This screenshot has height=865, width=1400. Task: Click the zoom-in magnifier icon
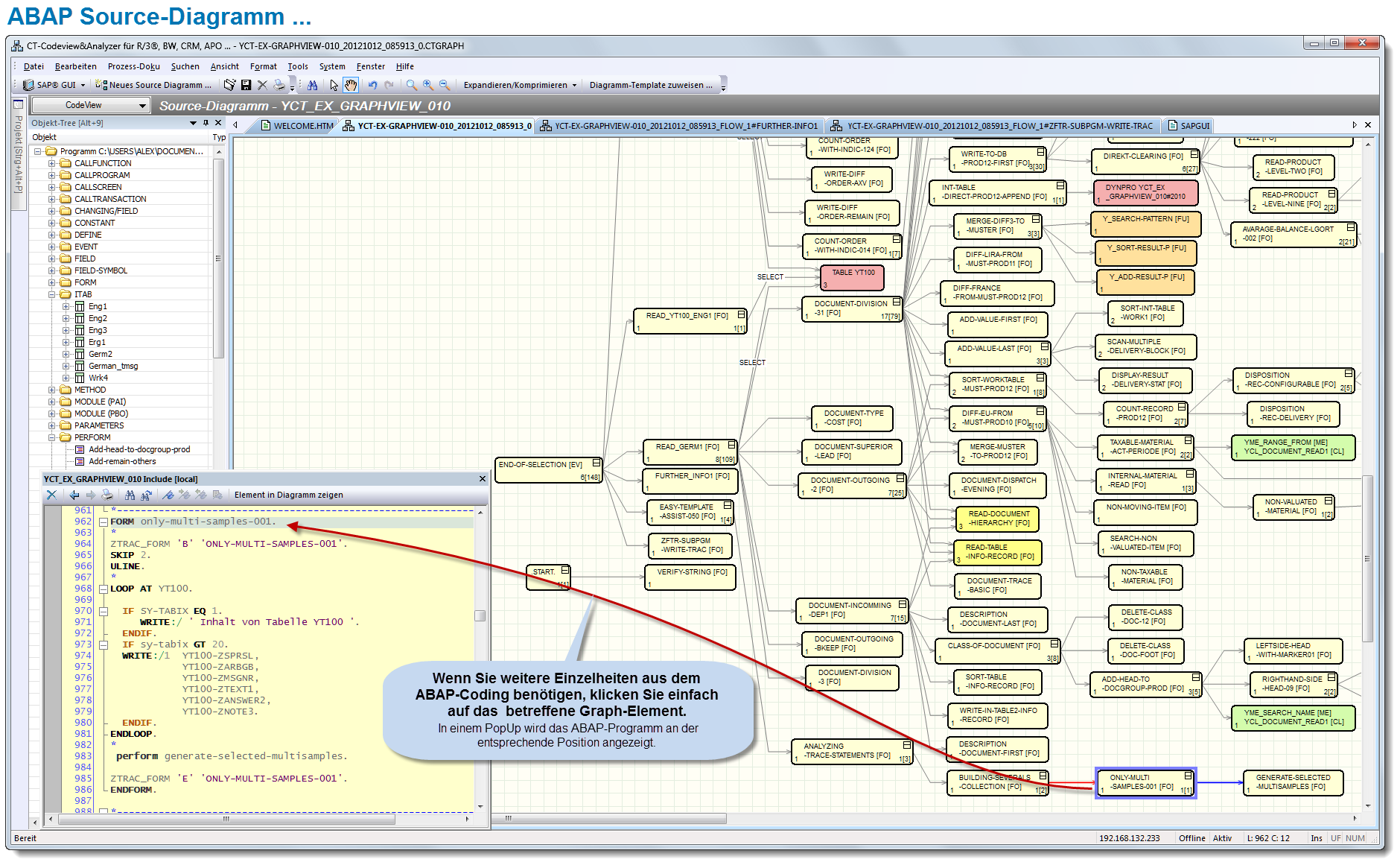428,85
